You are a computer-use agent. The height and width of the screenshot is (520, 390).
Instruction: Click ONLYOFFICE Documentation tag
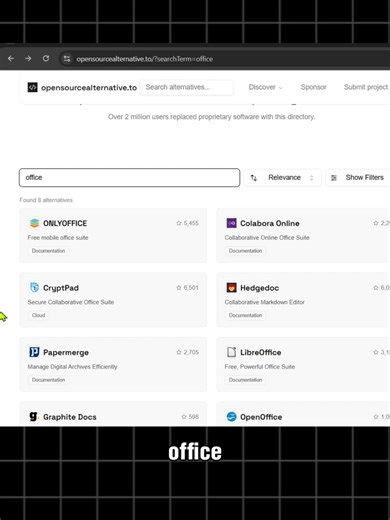click(x=48, y=251)
